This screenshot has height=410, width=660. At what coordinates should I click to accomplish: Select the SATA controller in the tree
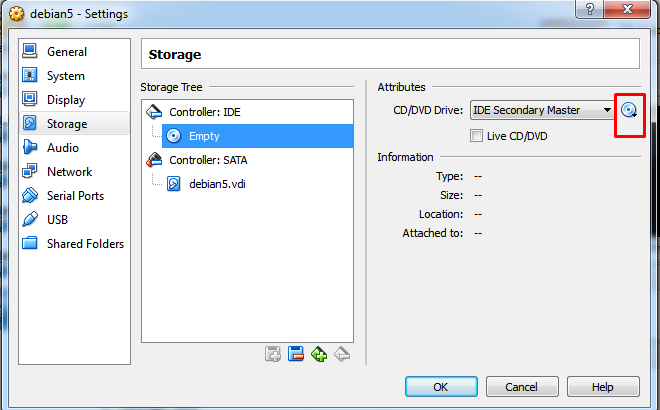click(x=207, y=160)
